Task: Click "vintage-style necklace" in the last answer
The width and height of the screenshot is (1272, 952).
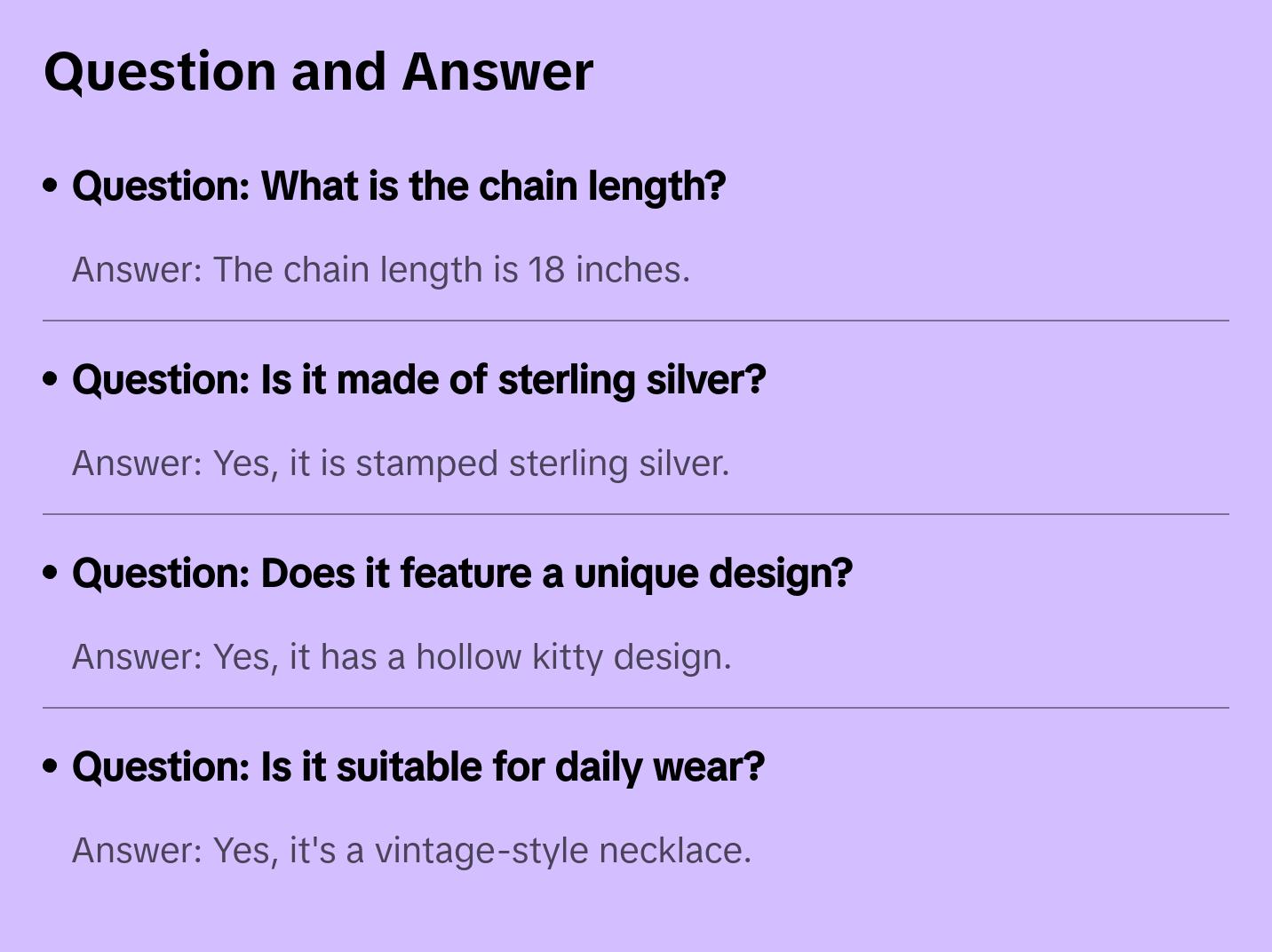Action: 561,851
